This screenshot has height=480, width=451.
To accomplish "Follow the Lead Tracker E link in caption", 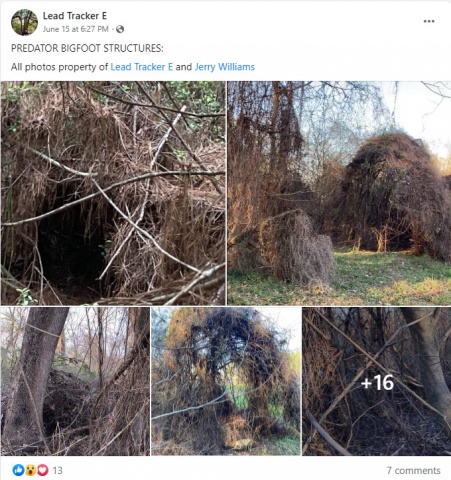I will pyautogui.click(x=142, y=67).
